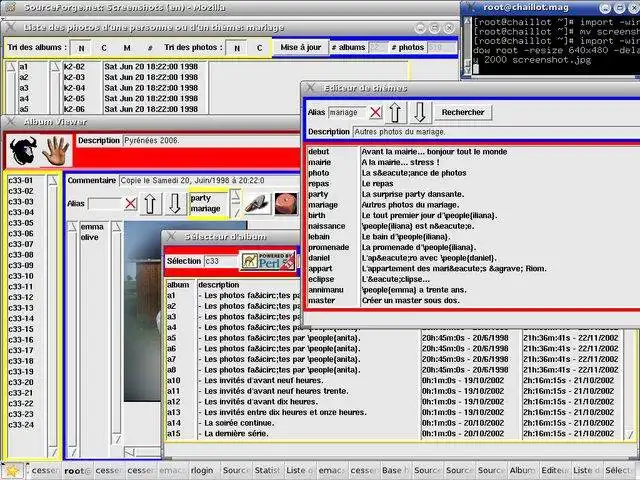This screenshot has width=640, height=480.
Task: Select album a15 row La dernière série
Action: point(236,433)
